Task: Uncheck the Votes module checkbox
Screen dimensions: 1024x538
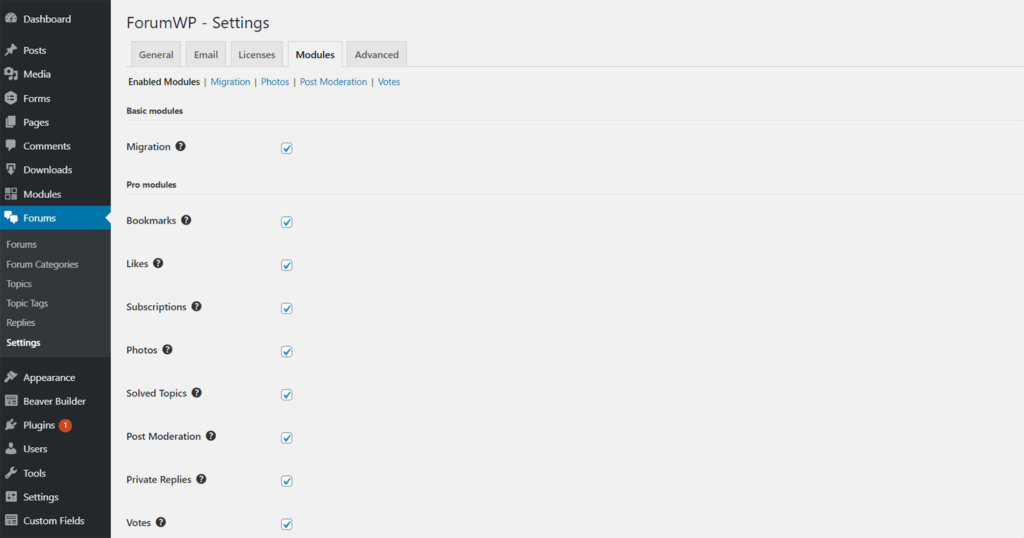Action: (287, 524)
